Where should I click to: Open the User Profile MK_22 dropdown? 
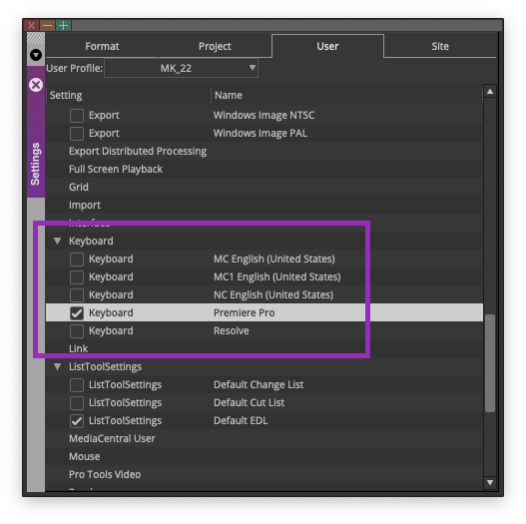(181, 68)
